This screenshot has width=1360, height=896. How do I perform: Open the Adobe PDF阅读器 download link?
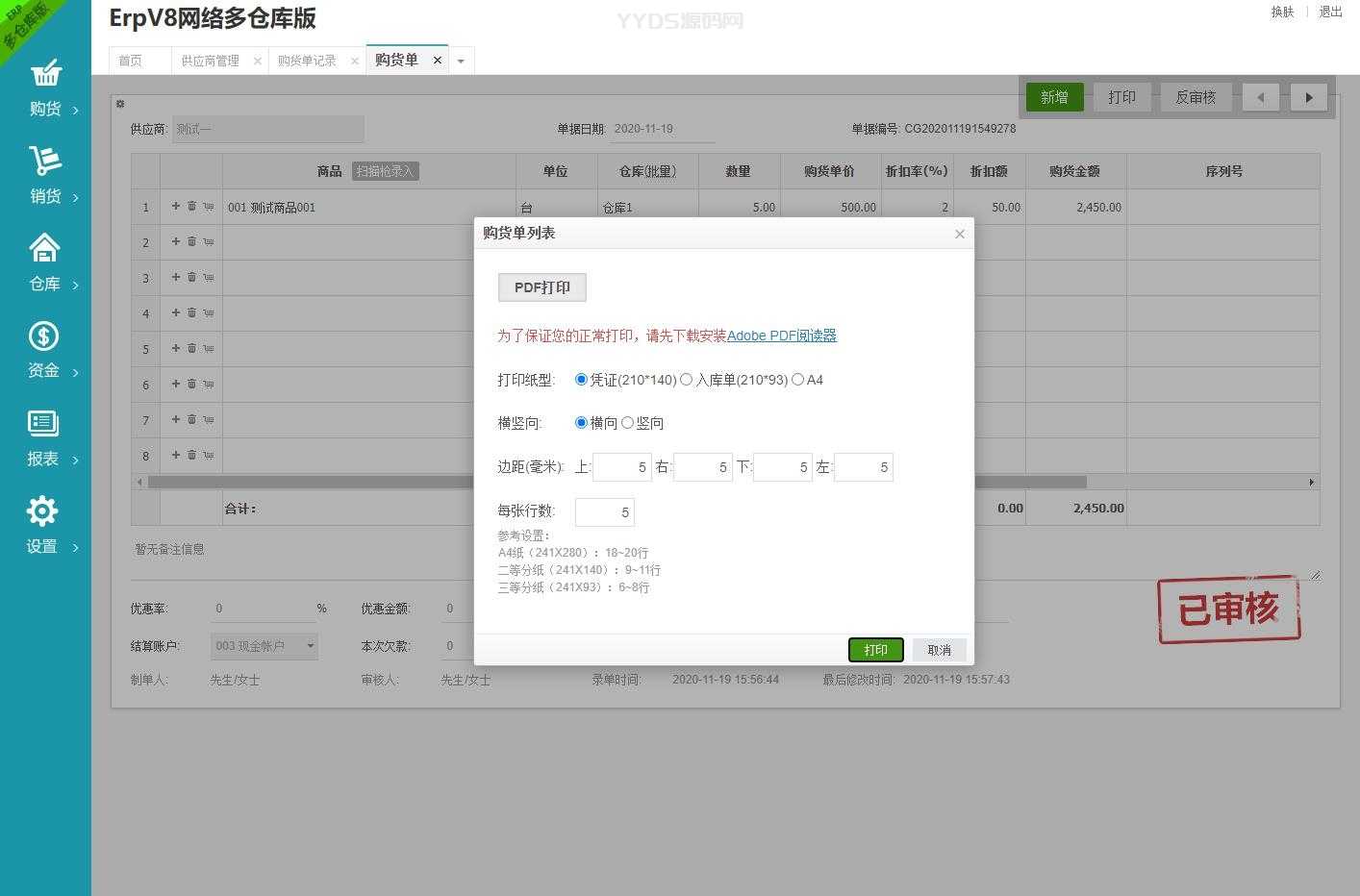(781, 336)
